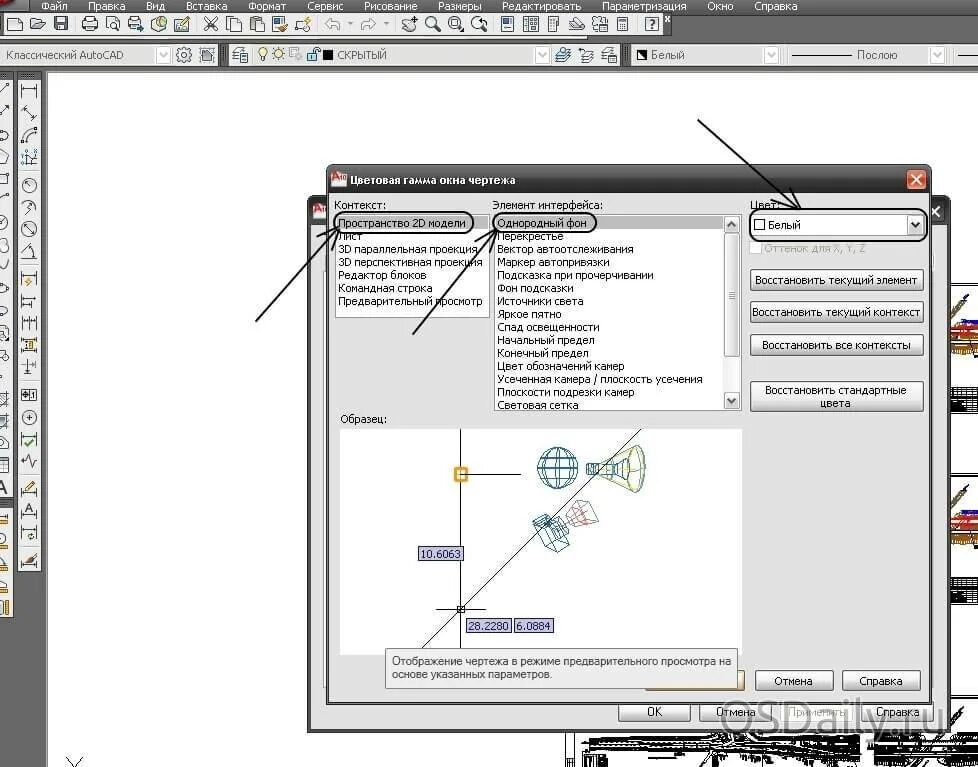Select the Cut scissors icon

point(211,24)
